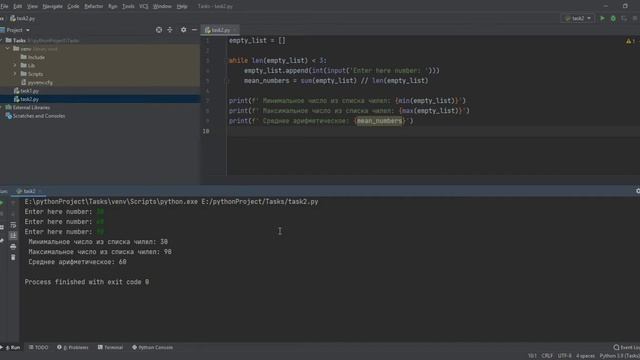This screenshot has height=360, width=640.
Task: Collapse the venv folder
Action: click(x=7, y=49)
